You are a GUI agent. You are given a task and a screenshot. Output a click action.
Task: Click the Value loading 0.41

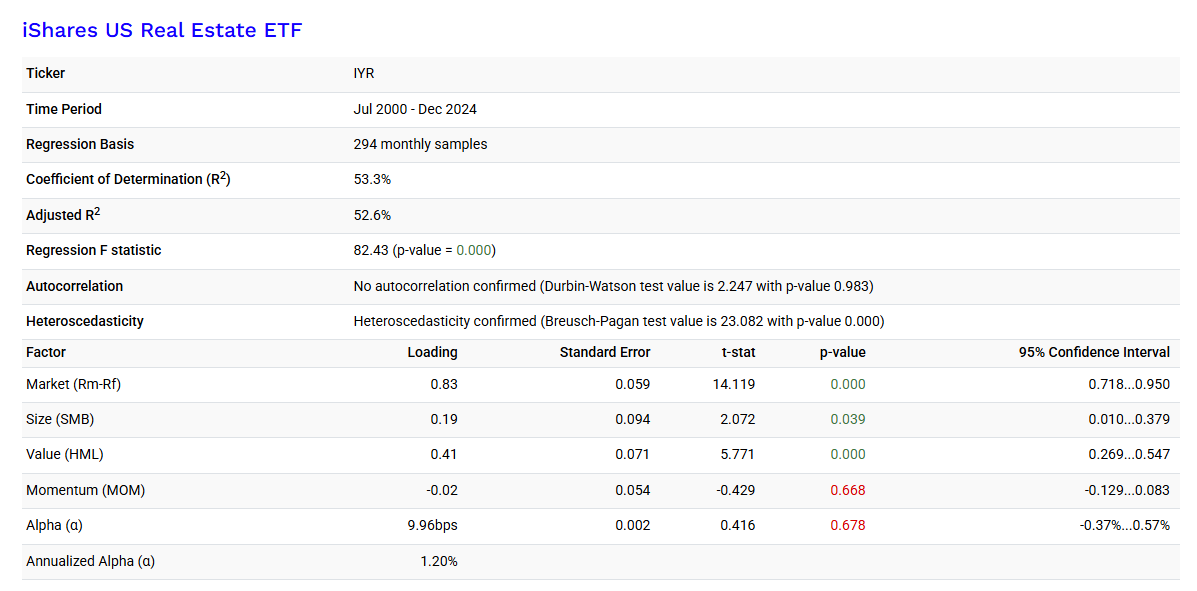pos(445,454)
